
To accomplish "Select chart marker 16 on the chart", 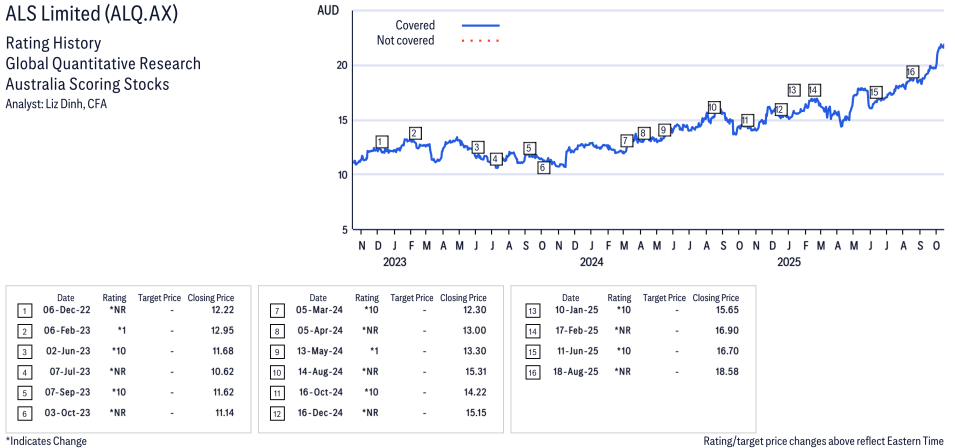I will (911, 72).
